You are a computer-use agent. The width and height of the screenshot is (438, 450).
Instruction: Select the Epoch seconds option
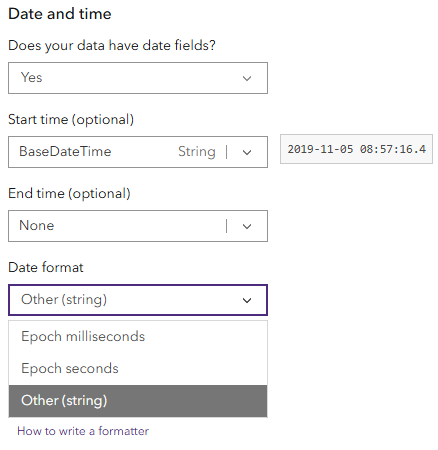138,369
